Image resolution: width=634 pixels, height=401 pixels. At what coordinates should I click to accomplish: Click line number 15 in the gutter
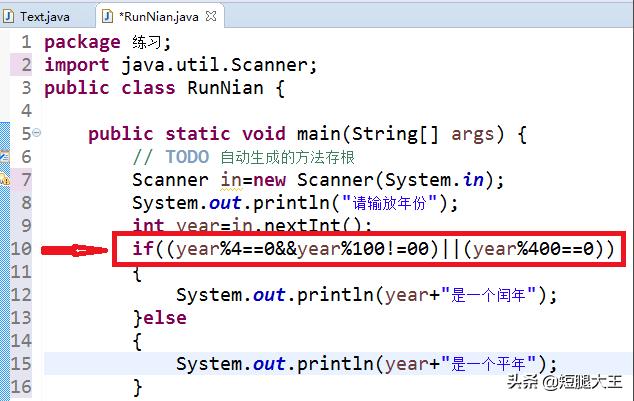(21, 364)
